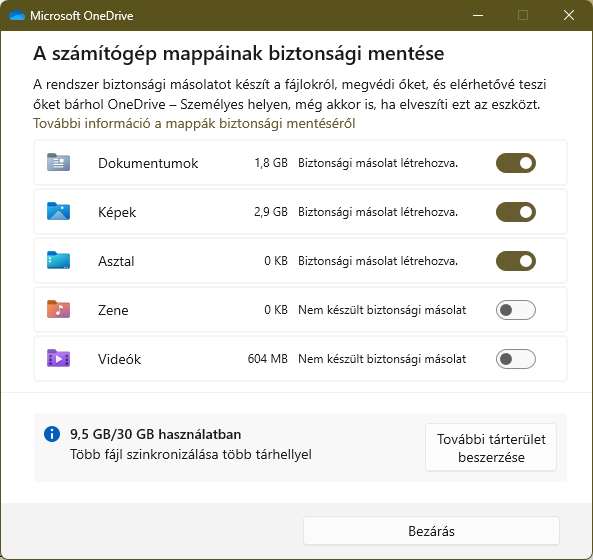Enable backup for the Zene folder
This screenshot has width=593, height=560.
[516, 310]
